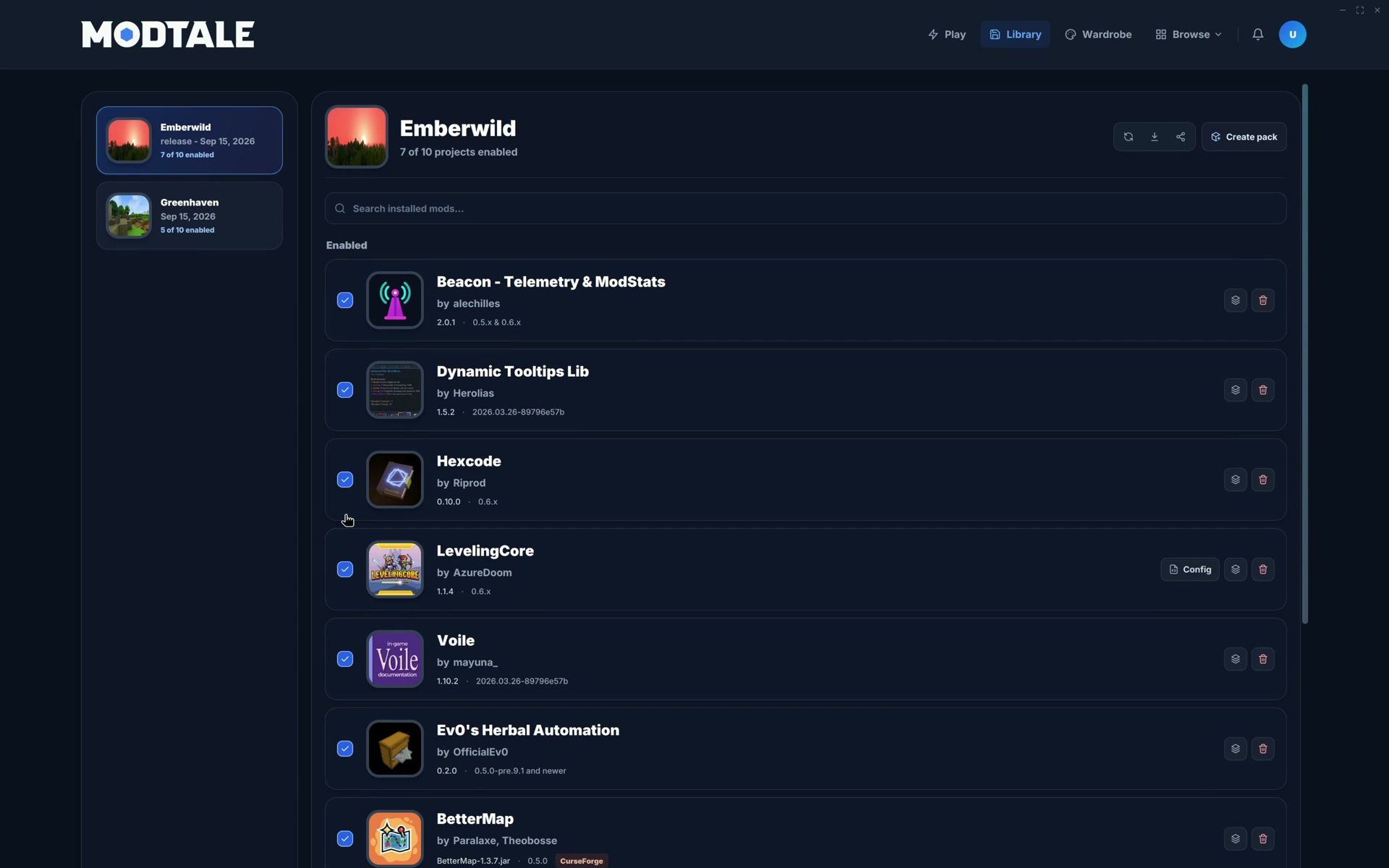
Task: Remove Dynamic Tooltips Lib with trash icon
Action: pos(1263,390)
